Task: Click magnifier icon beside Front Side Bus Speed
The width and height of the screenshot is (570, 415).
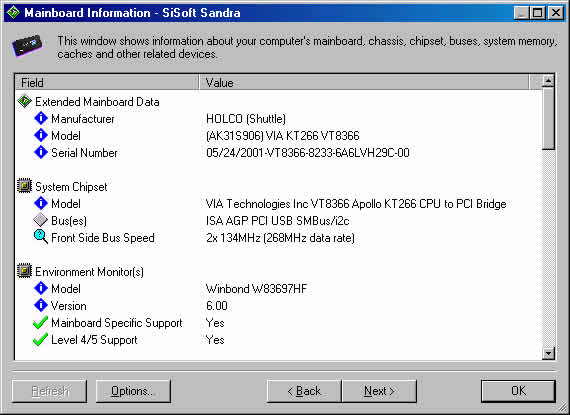Action: click(41, 237)
